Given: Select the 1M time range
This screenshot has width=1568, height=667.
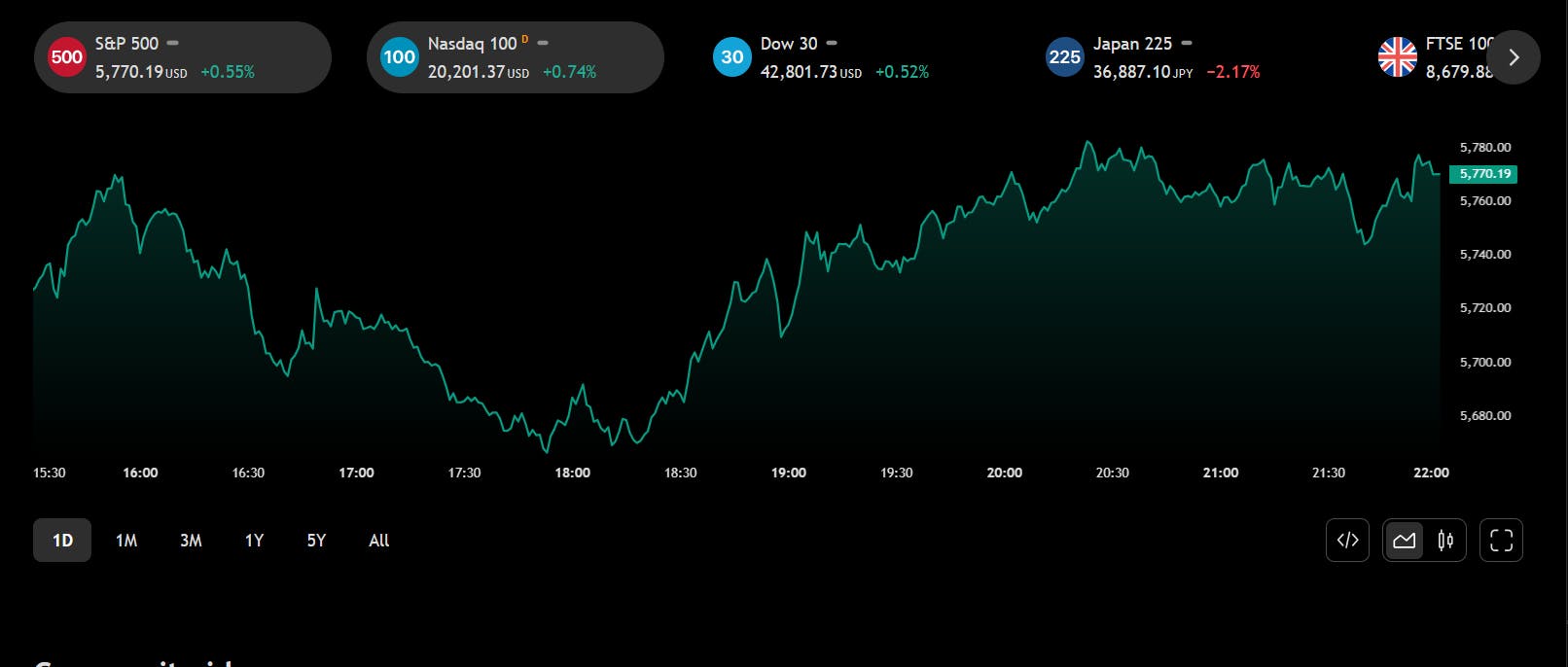Looking at the screenshot, I should pos(126,541).
